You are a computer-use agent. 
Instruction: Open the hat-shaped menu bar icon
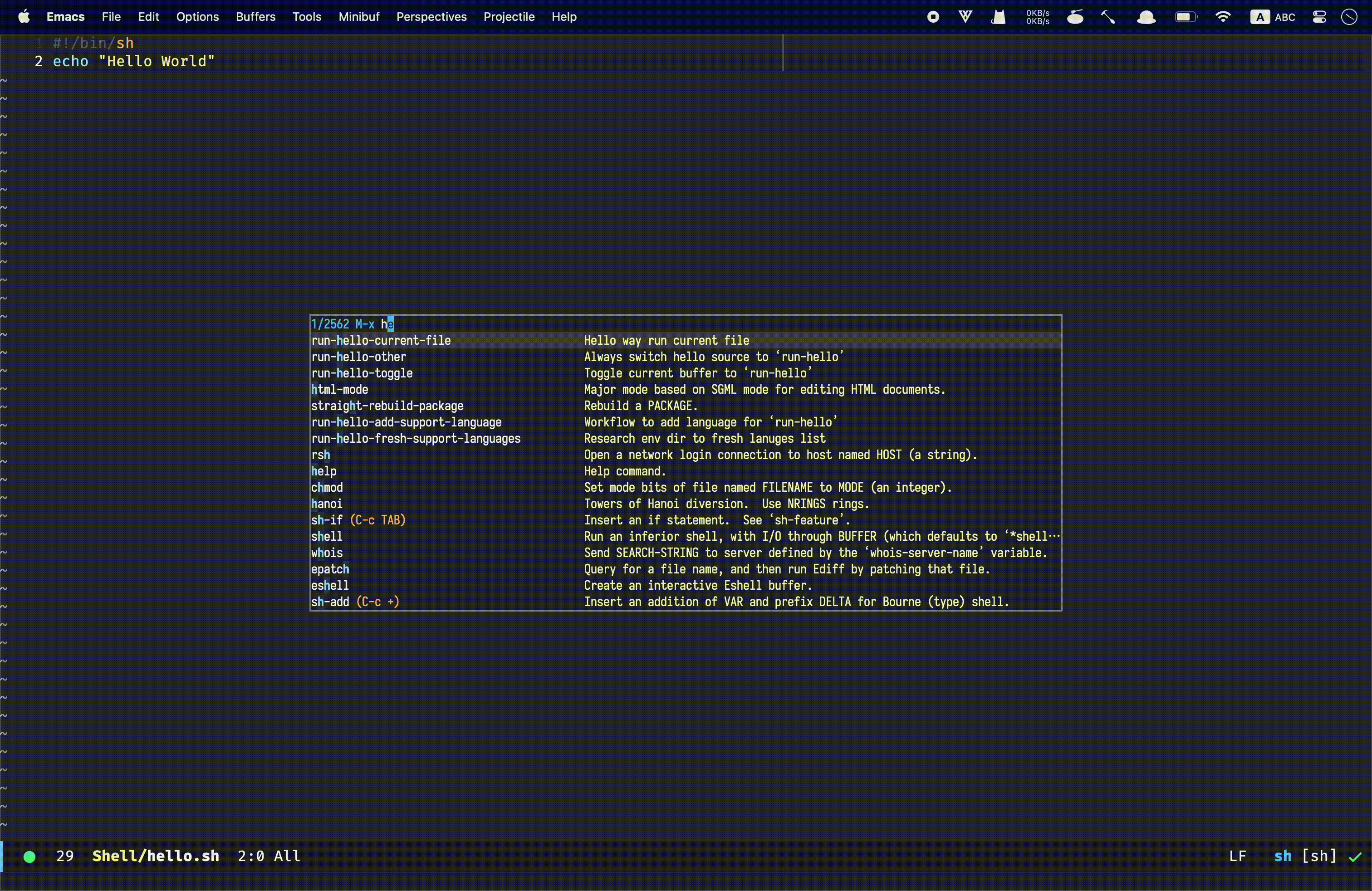click(x=1146, y=17)
